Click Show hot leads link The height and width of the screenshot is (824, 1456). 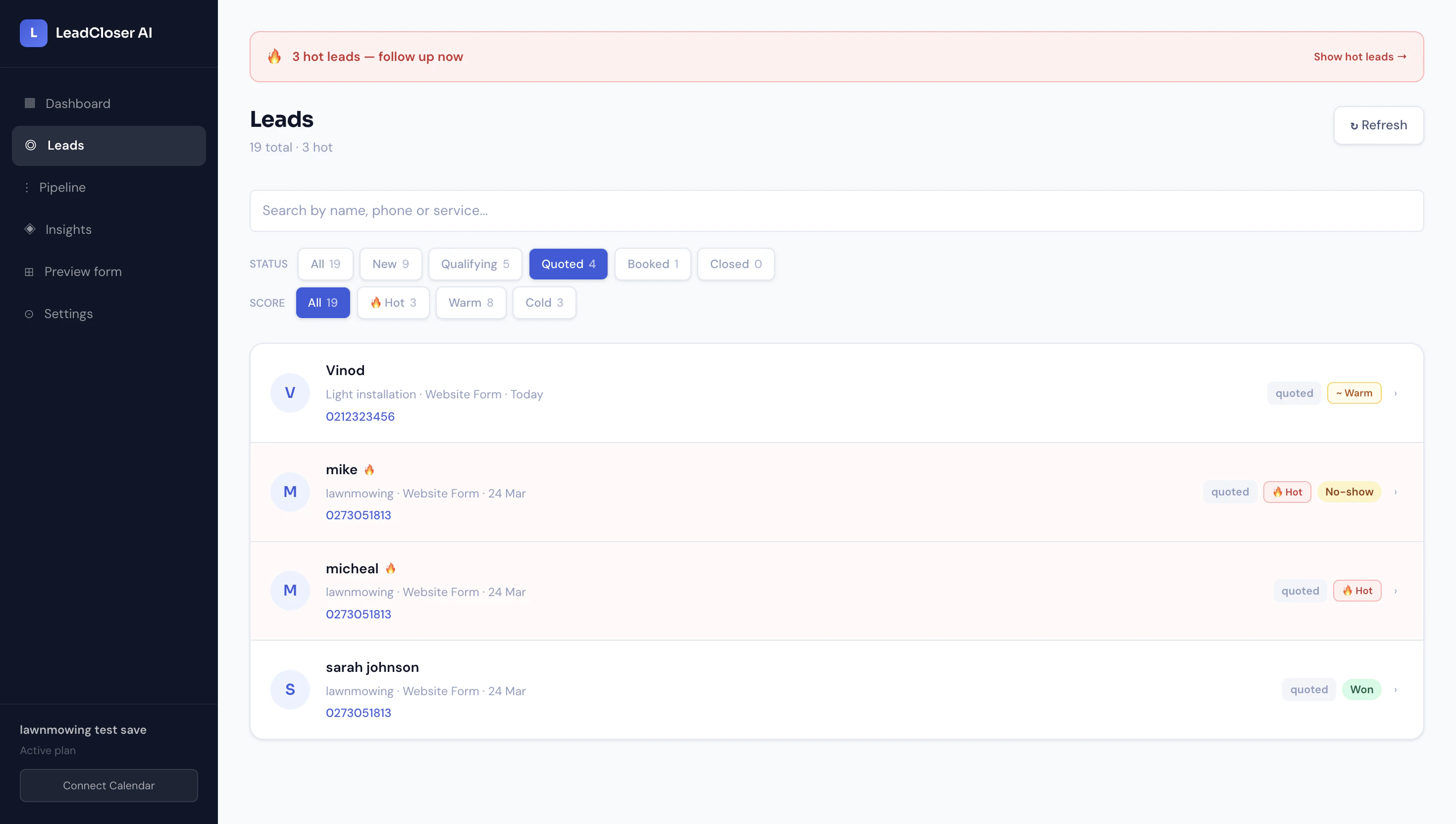(1359, 56)
